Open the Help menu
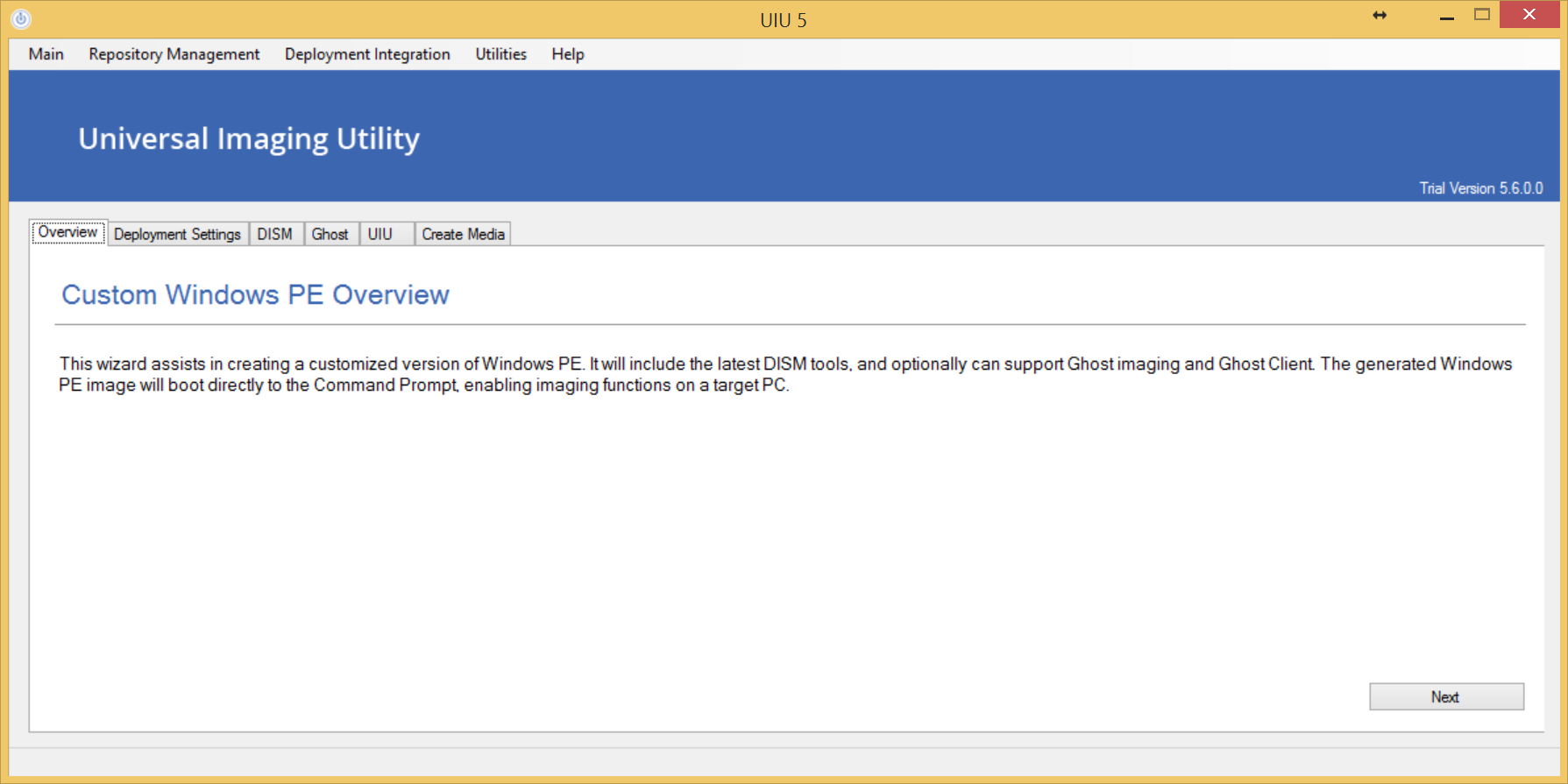Viewport: 1568px width, 784px height. pyautogui.click(x=568, y=54)
